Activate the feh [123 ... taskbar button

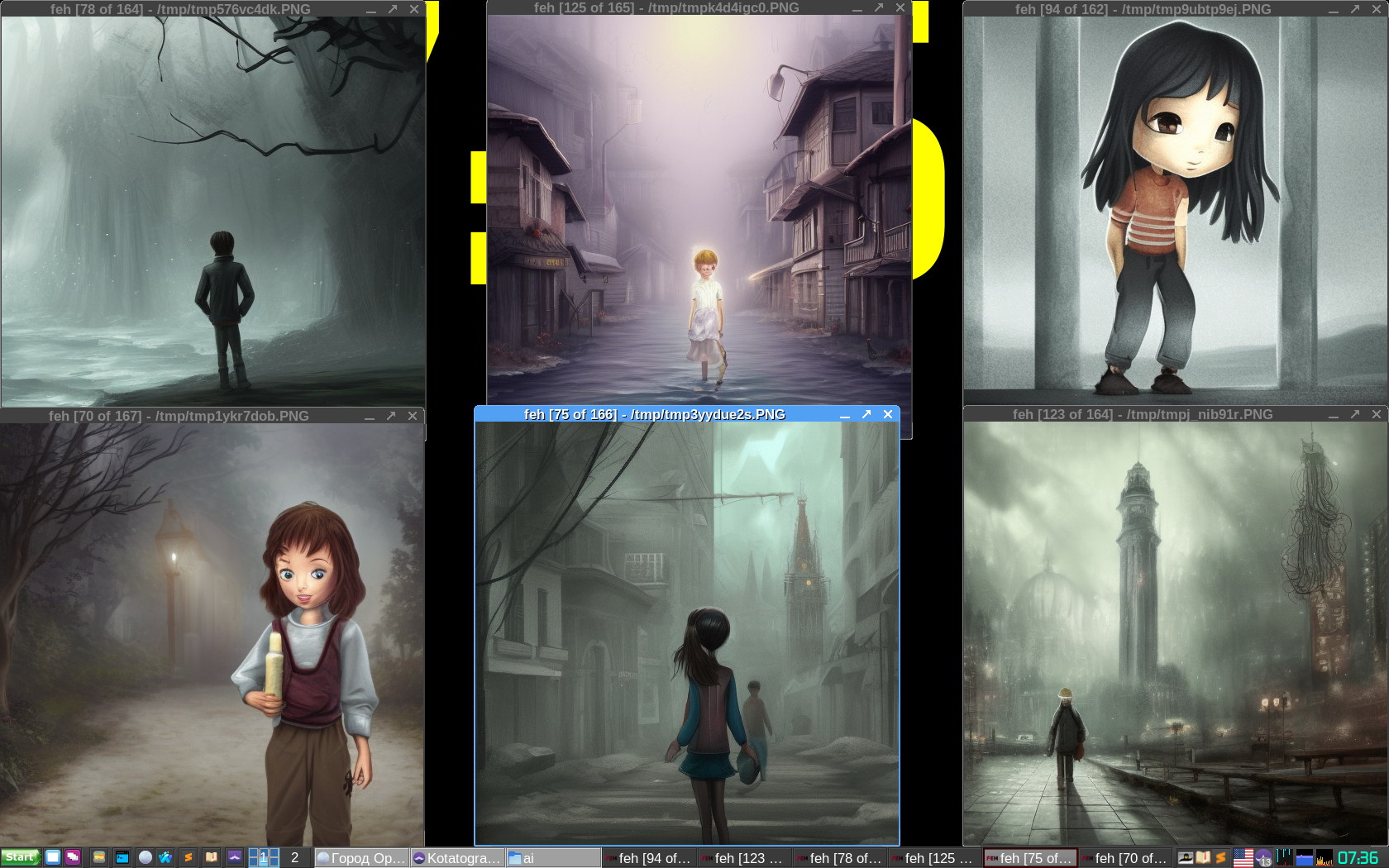(745, 858)
